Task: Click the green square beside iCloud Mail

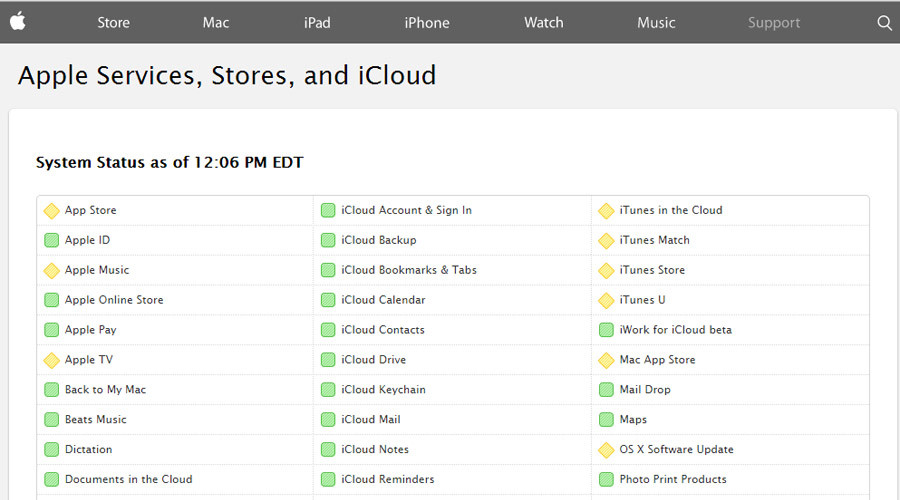Action: [328, 419]
